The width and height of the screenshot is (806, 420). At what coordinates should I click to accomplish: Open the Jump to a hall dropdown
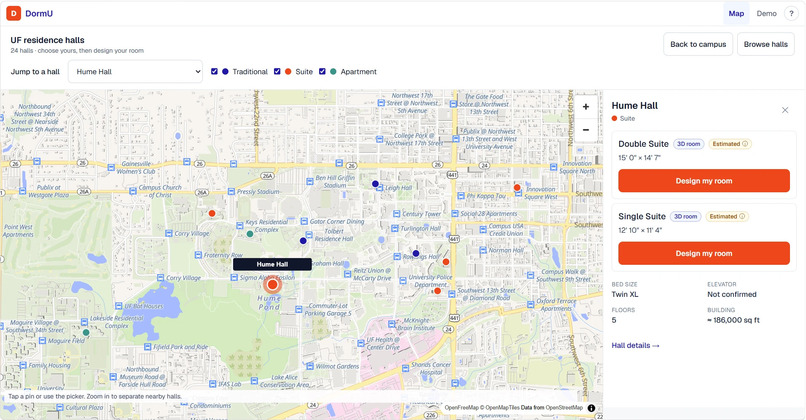[135, 71]
